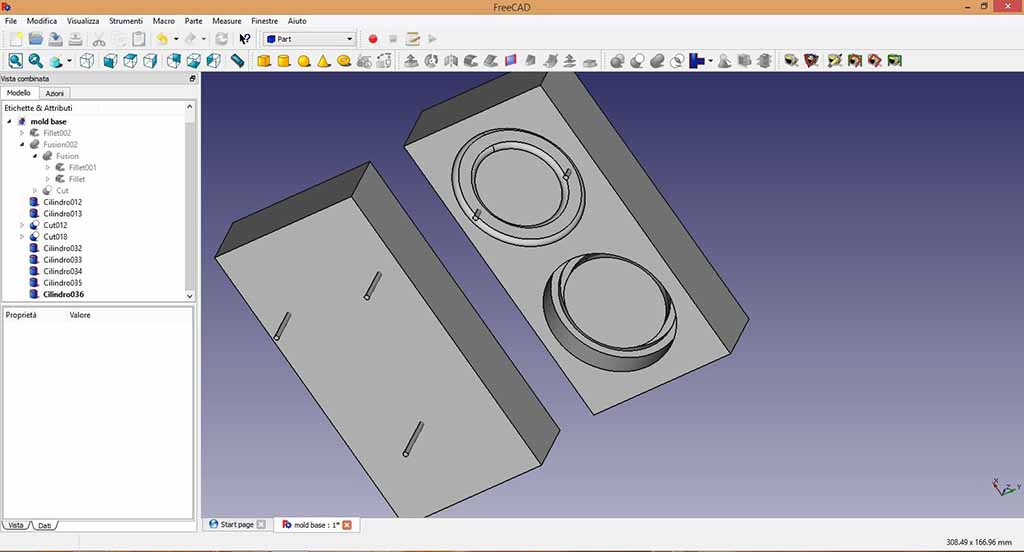Switch to the Modello tab
Screen dimensions: 1024x552
(x=18, y=93)
